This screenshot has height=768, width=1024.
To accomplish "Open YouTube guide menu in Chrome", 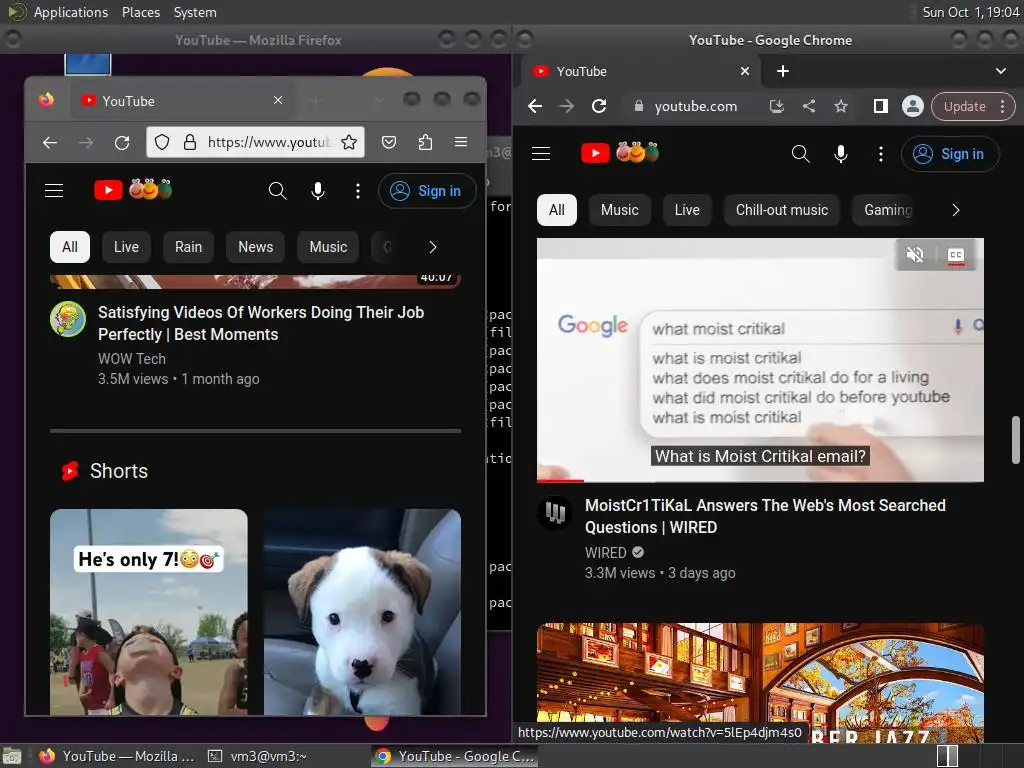I will pyautogui.click(x=541, y=154).
